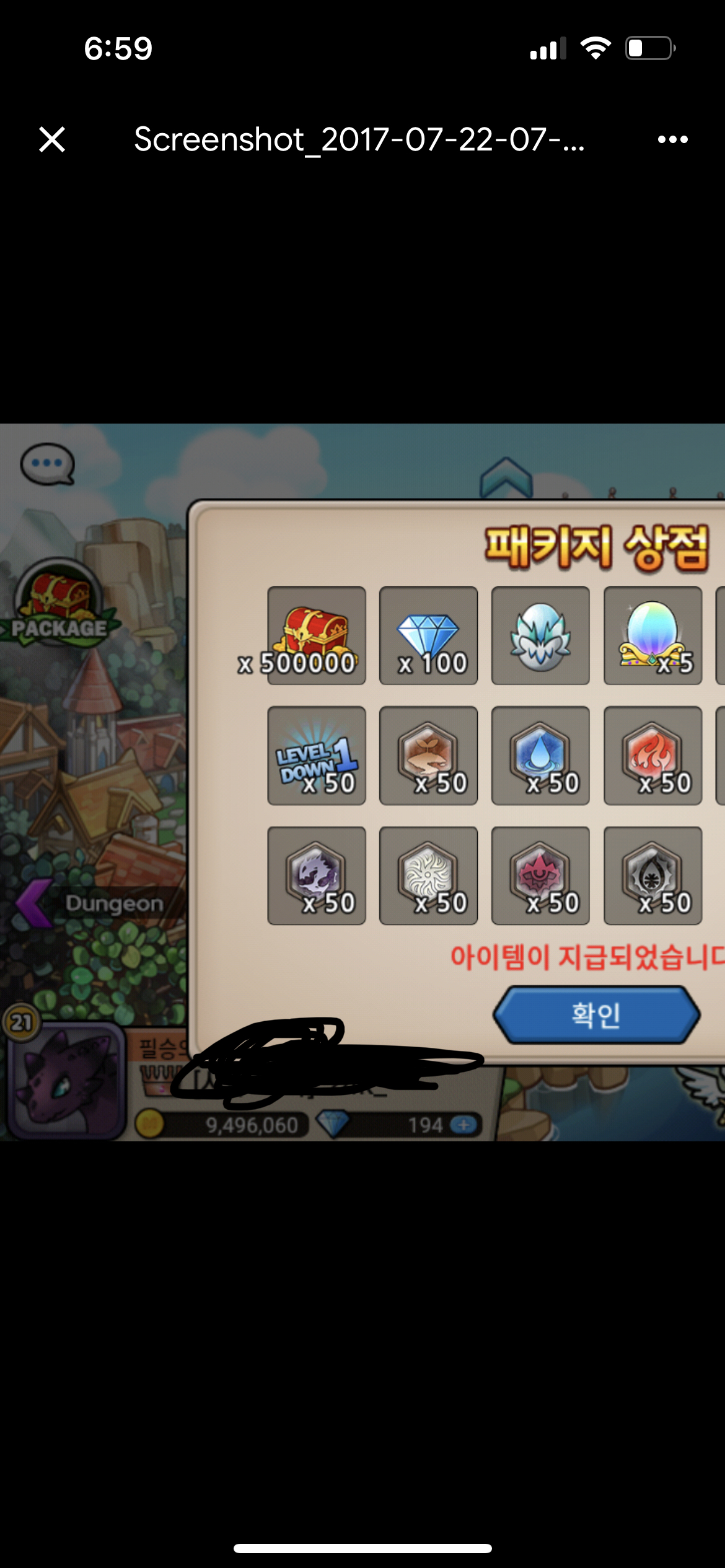
Task: Tap the white dragon egg item
Action: pos(540,635)
